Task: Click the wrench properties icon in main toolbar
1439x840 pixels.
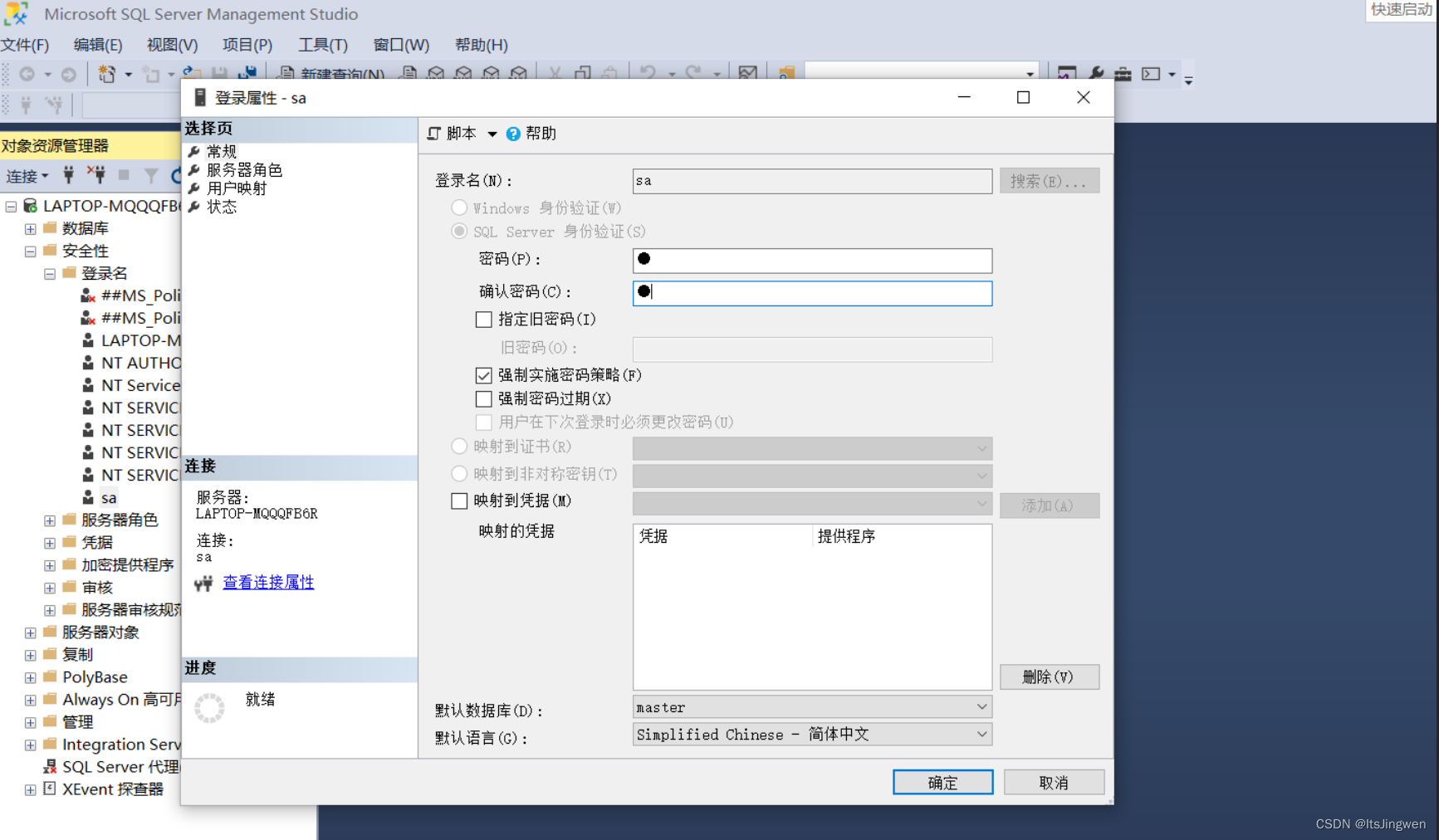Action: [1096, 75]
